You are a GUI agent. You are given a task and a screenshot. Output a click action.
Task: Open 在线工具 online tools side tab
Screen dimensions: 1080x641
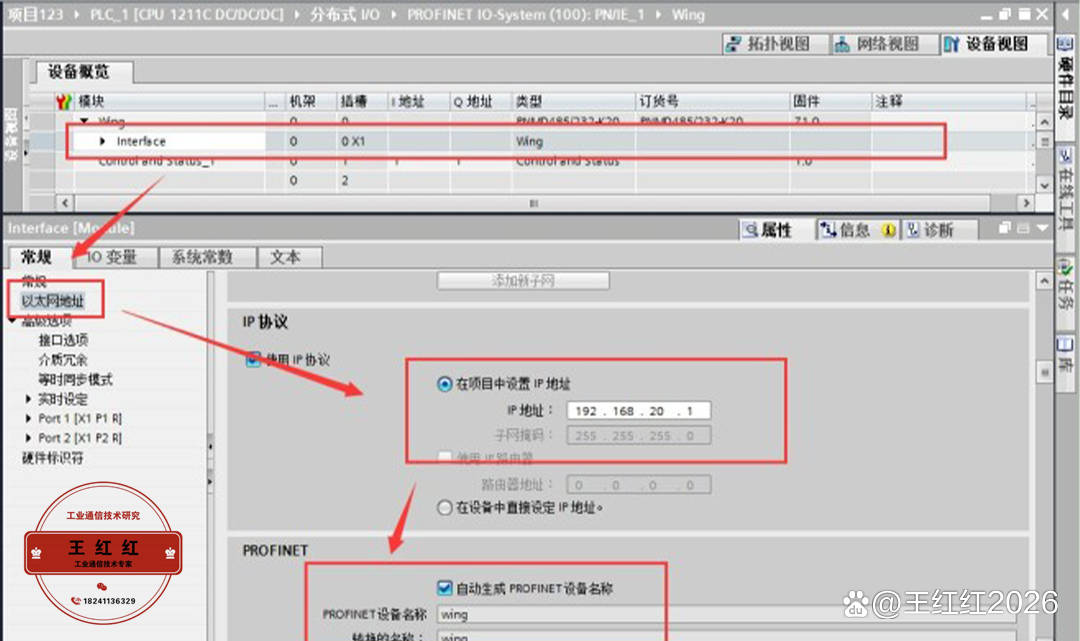point(1065,190)
